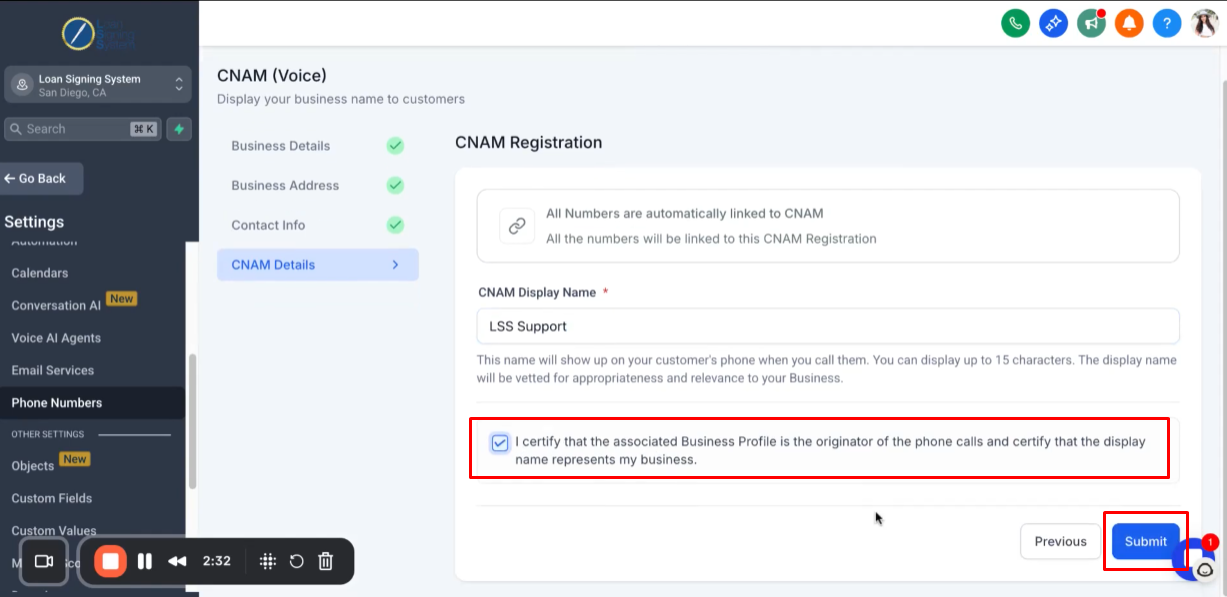Pause the screen recording
This screenshot has width=1227, height=597.
tap(145, 561)
